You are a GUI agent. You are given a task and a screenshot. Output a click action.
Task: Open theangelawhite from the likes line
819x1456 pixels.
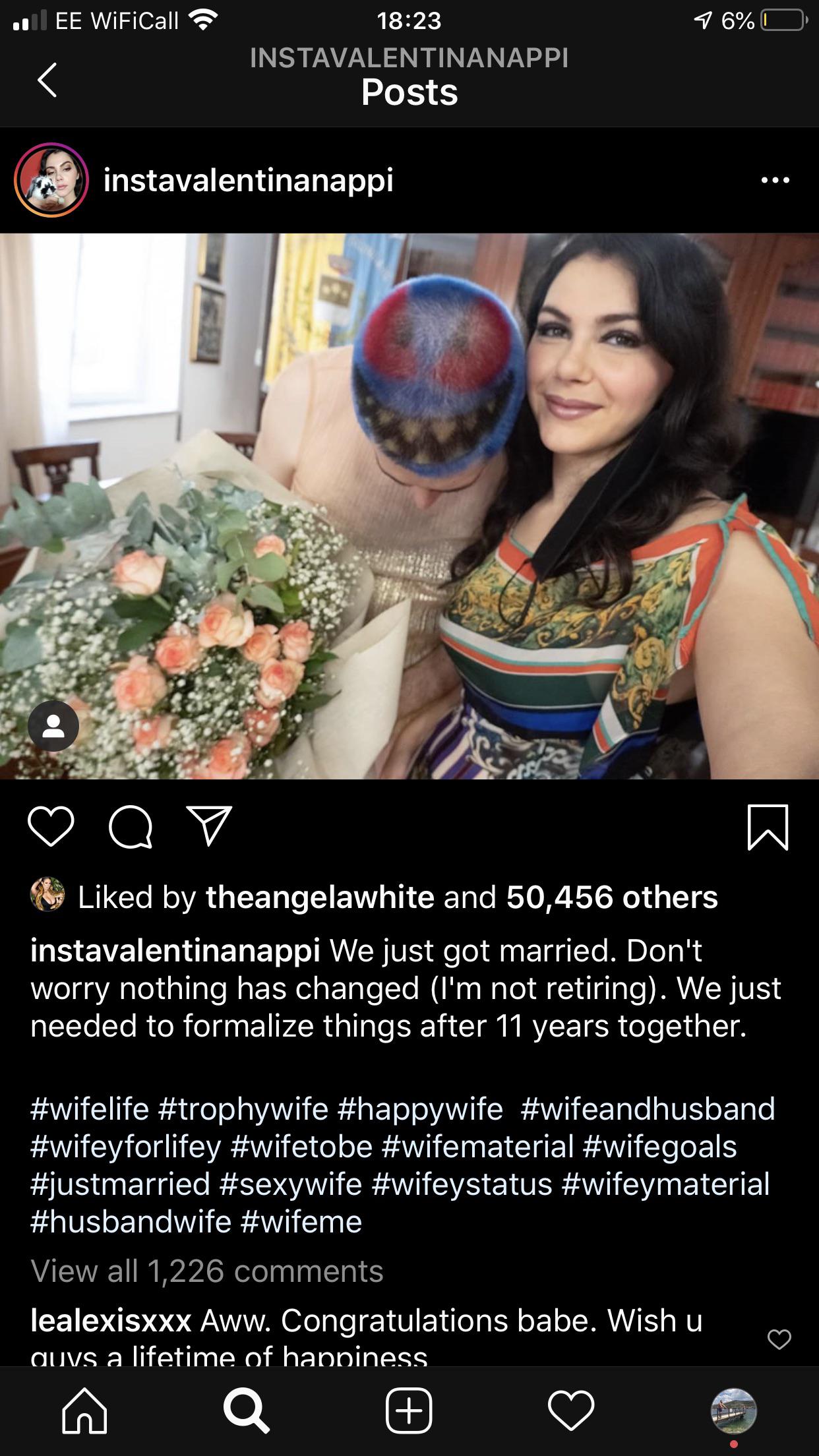pyautogui.click(x=320, y=897)
